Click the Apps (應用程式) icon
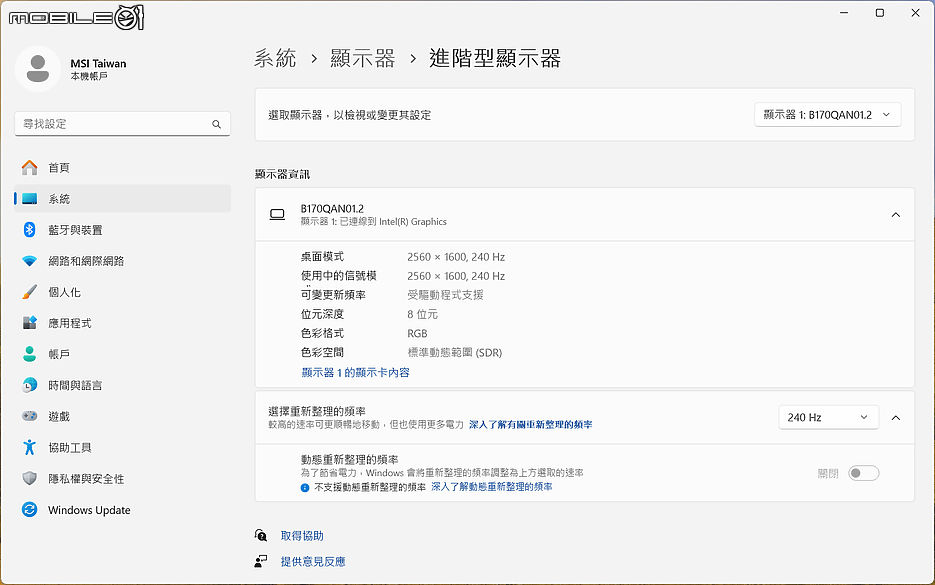Viewport: 935px width, 585px height. (29, 323)
